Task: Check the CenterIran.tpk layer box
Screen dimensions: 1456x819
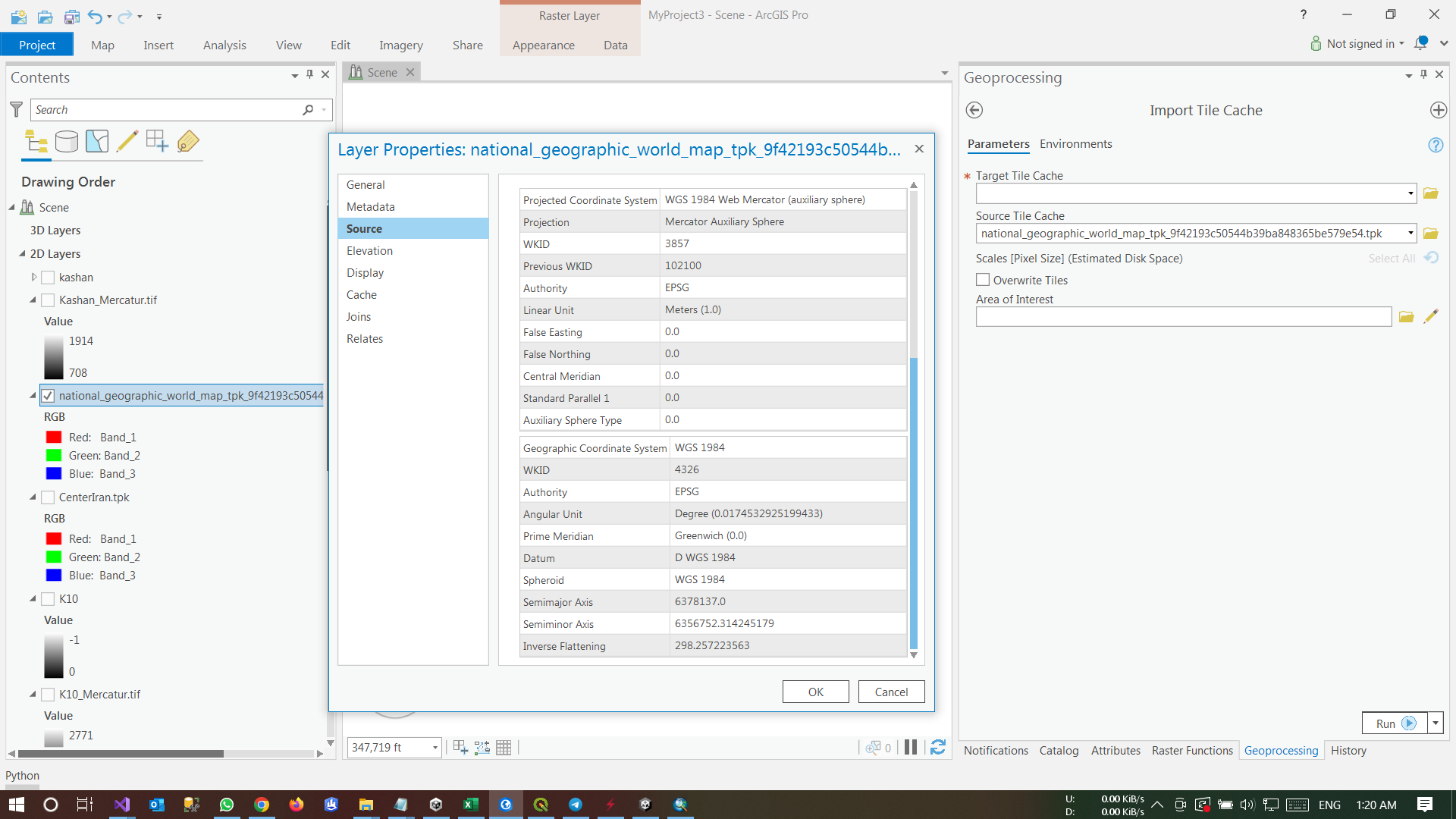Action: (x=48, y=497)
